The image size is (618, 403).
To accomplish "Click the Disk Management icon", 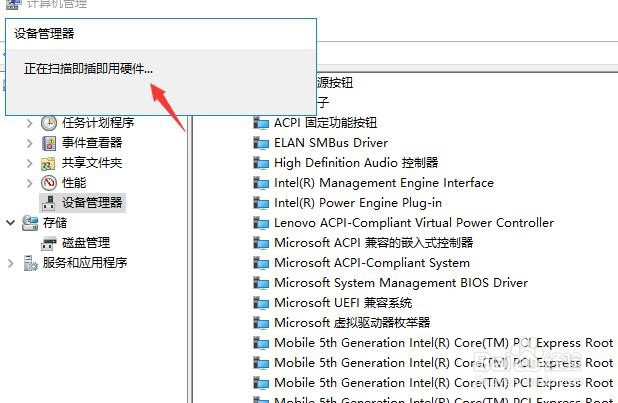I will pyautogui.click(x=49, y=243).
